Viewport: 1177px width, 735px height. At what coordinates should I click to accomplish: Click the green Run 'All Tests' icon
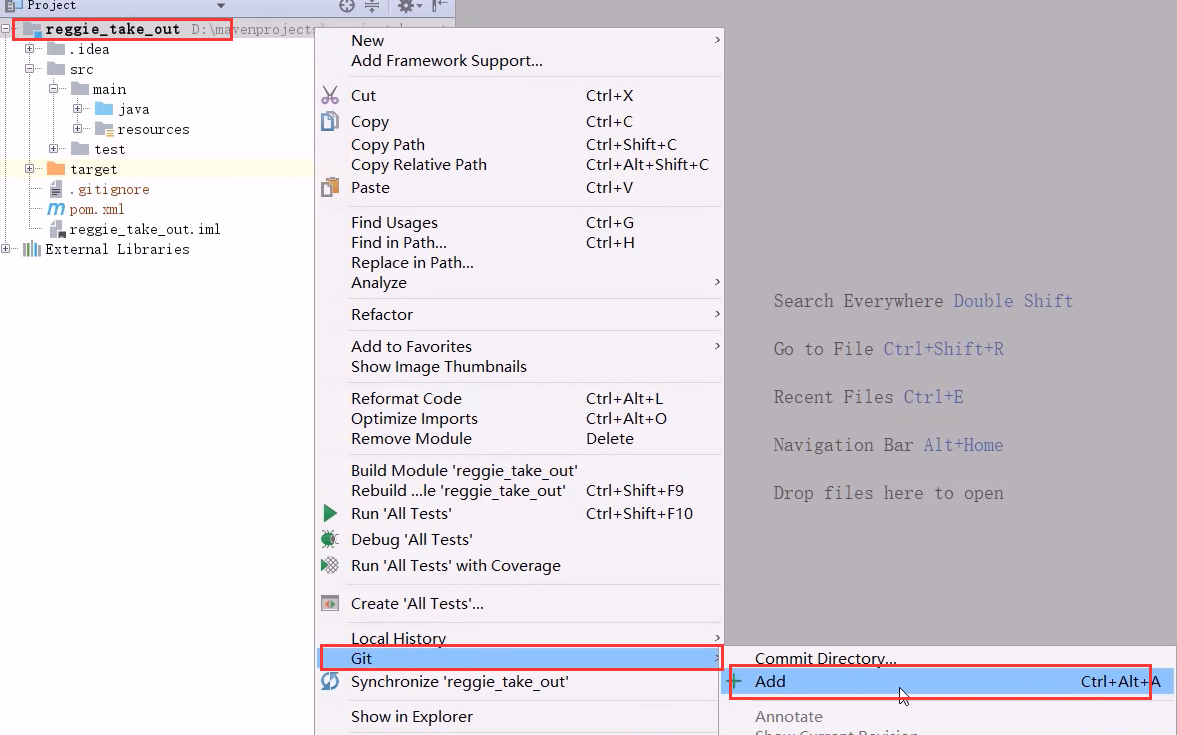click(330, 513)
